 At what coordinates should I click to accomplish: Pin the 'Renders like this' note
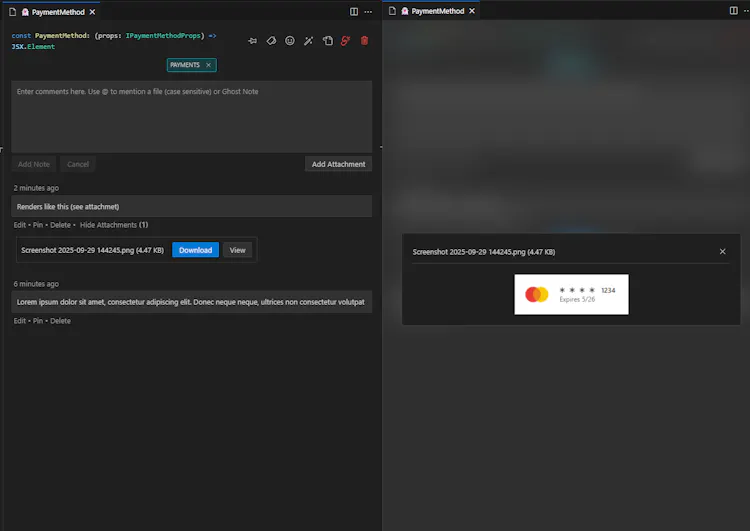[38, 225]
